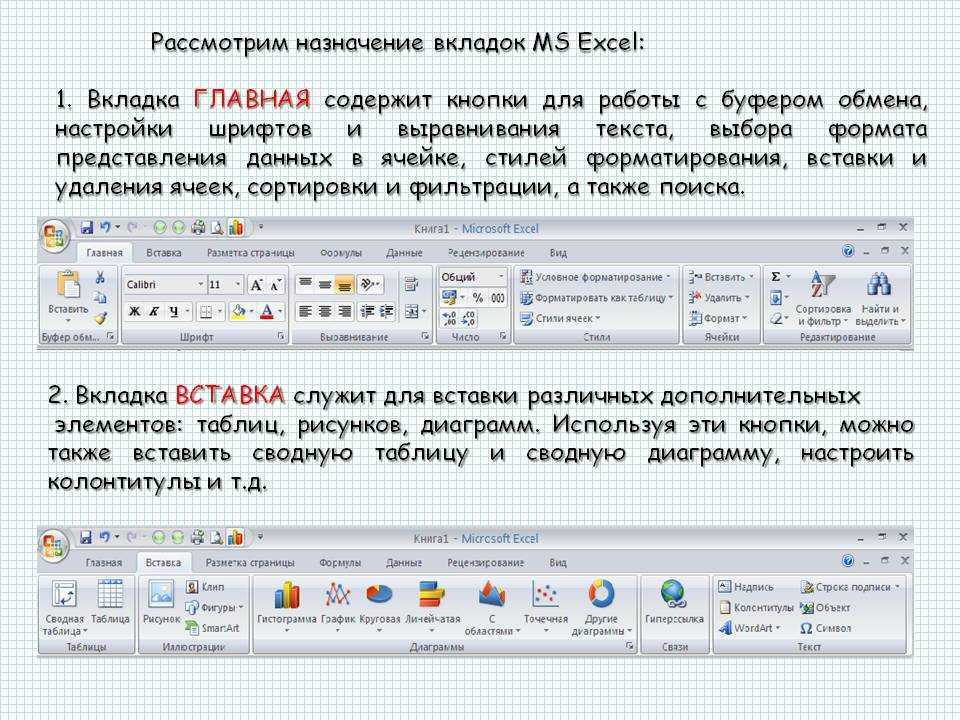The height and width of the screenshot is (720, 960).
Task: Toggle Italic (К) formatting
Action: click(154, 312)
